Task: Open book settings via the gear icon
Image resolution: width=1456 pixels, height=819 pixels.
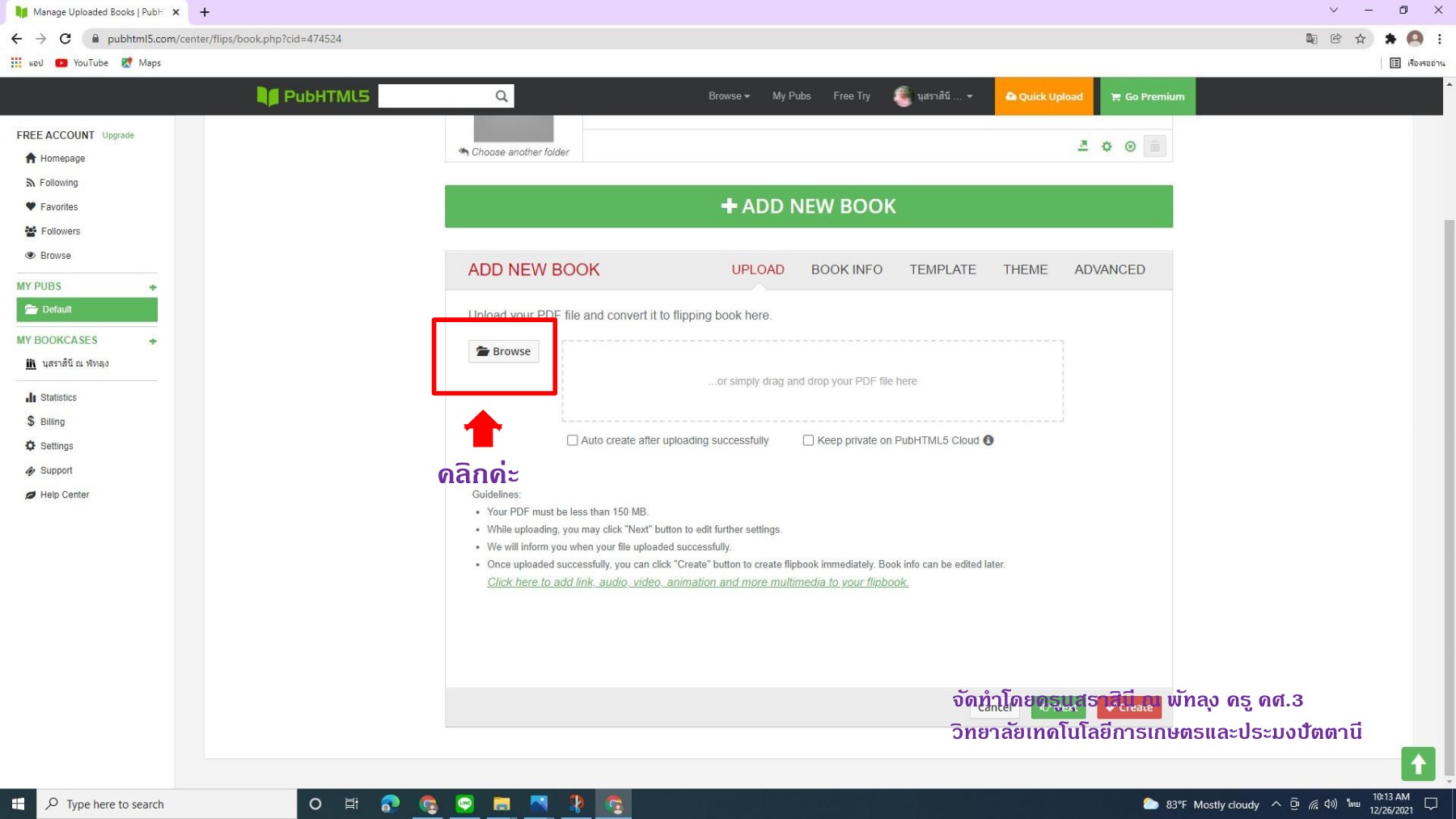Action: pos(1107,146)
